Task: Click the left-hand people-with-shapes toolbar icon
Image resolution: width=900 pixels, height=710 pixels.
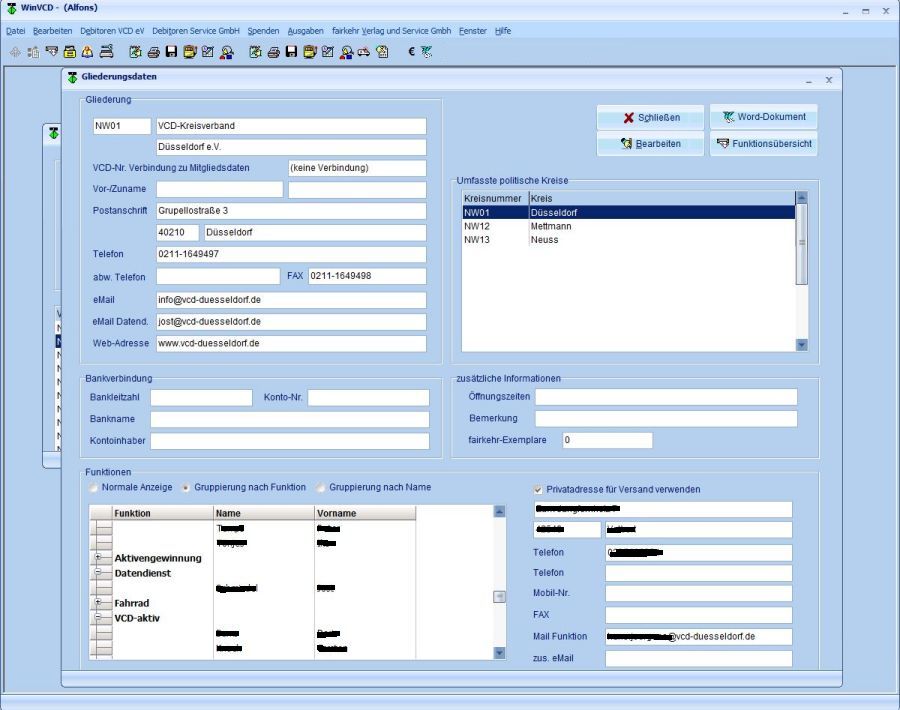Action: pos(227,52)
